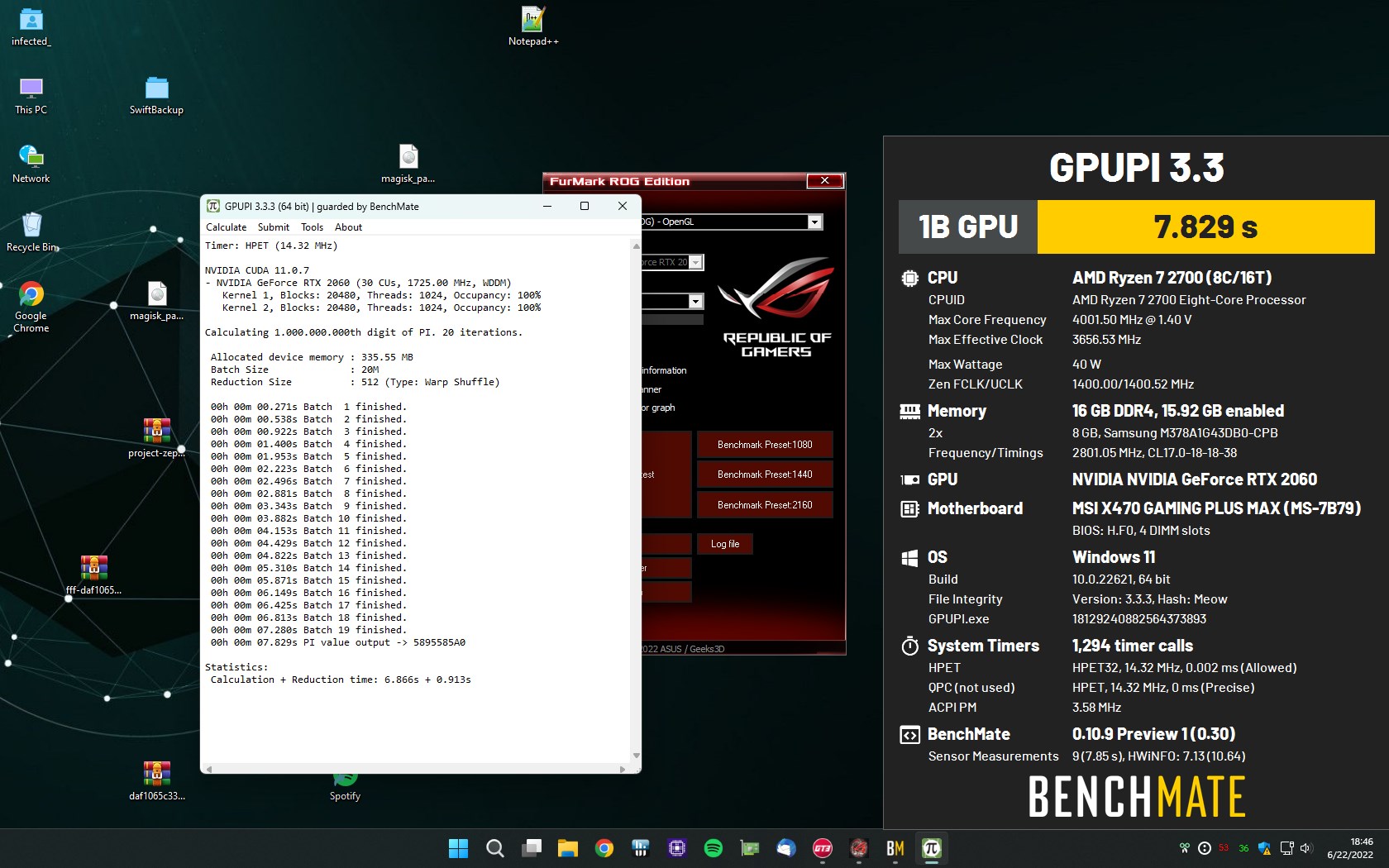The height and width of the screenshot is (868, 1389).
Task: Open Chrome from the taskbar
Action: click(x=604, y=848)
